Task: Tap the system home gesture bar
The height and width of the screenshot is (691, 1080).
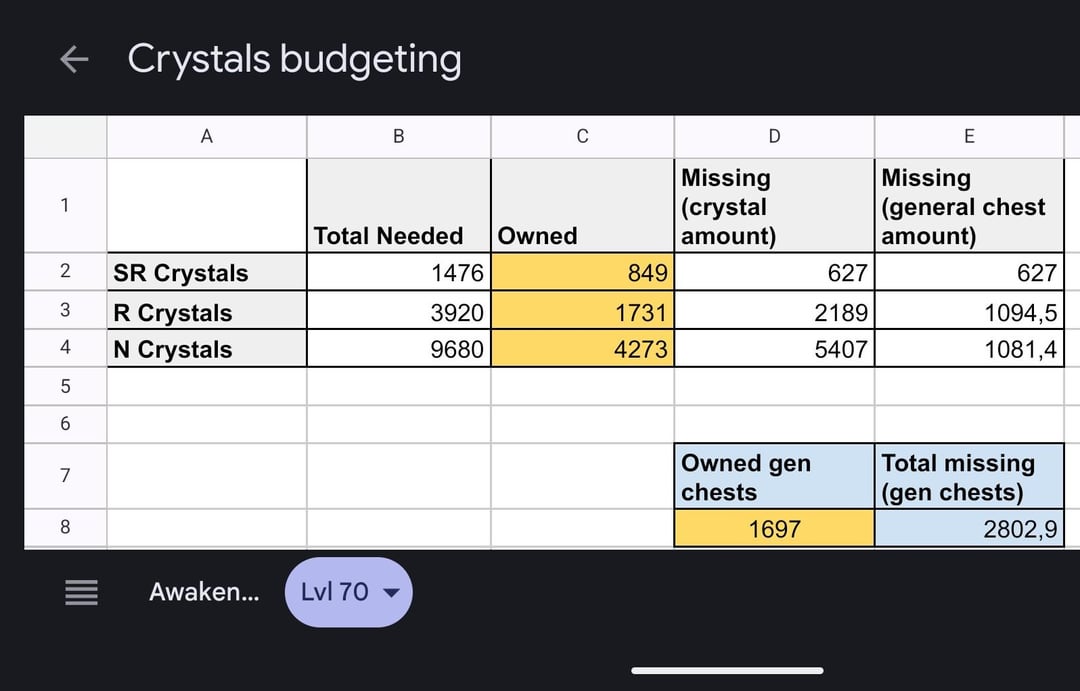Action: 727,670
